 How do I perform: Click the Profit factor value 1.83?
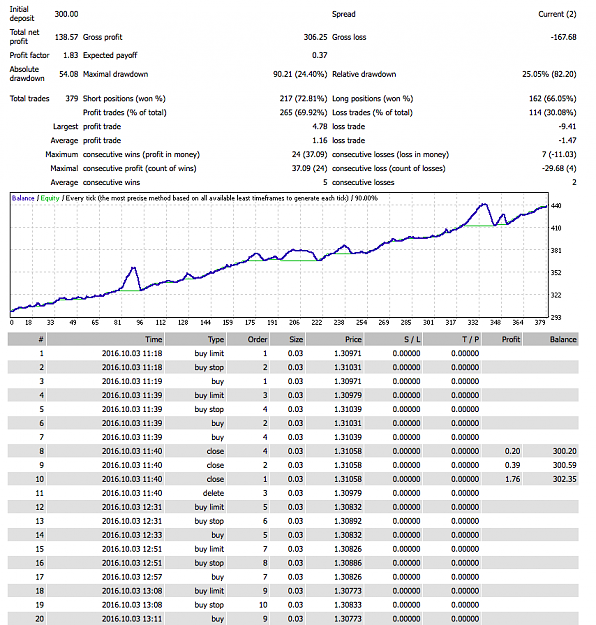[x=71, y=55]
